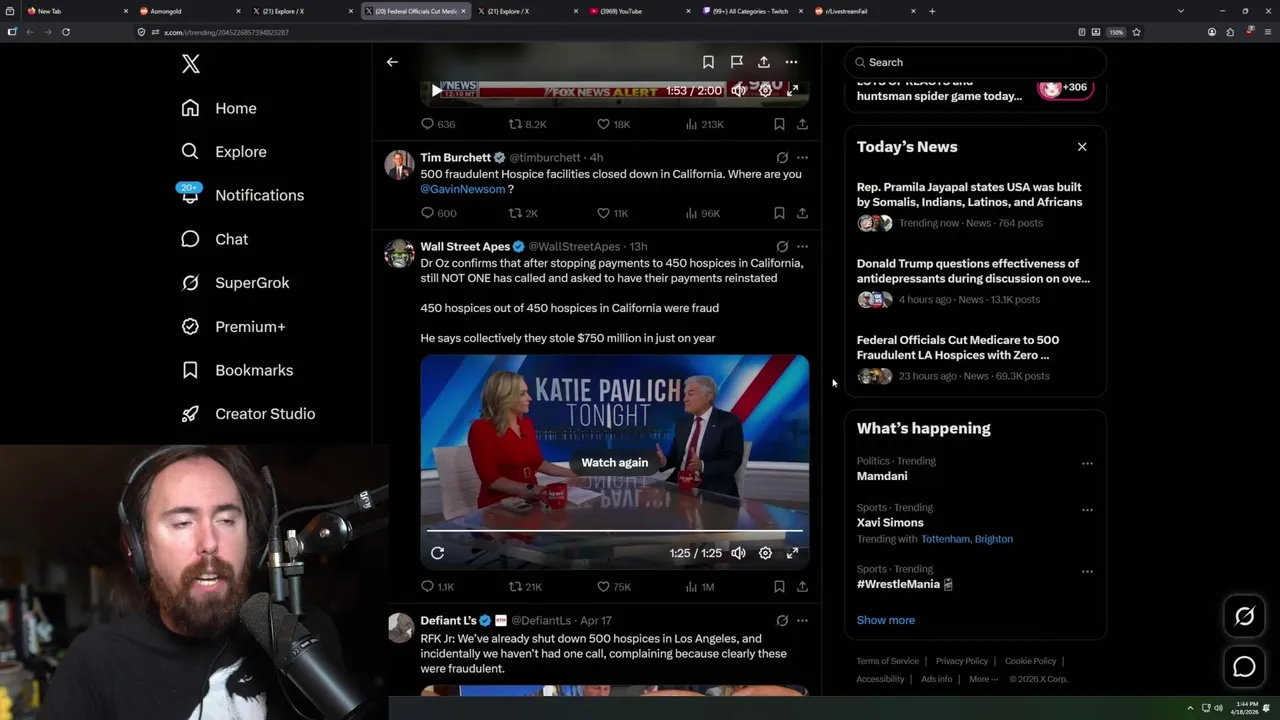Open Bookmarks in the sidebar
This screenshot has height=720, width=1280.
coord(237,370)
